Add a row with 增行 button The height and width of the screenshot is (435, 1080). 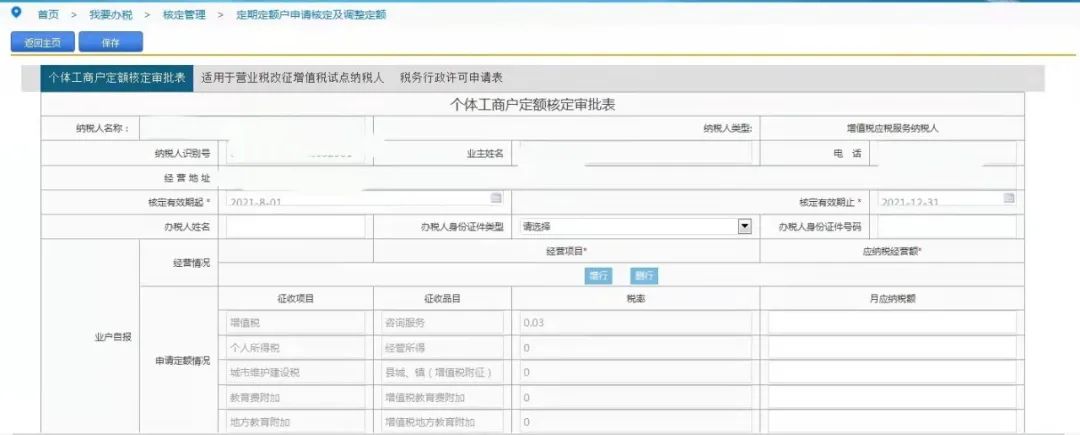(x=598, y=276)
